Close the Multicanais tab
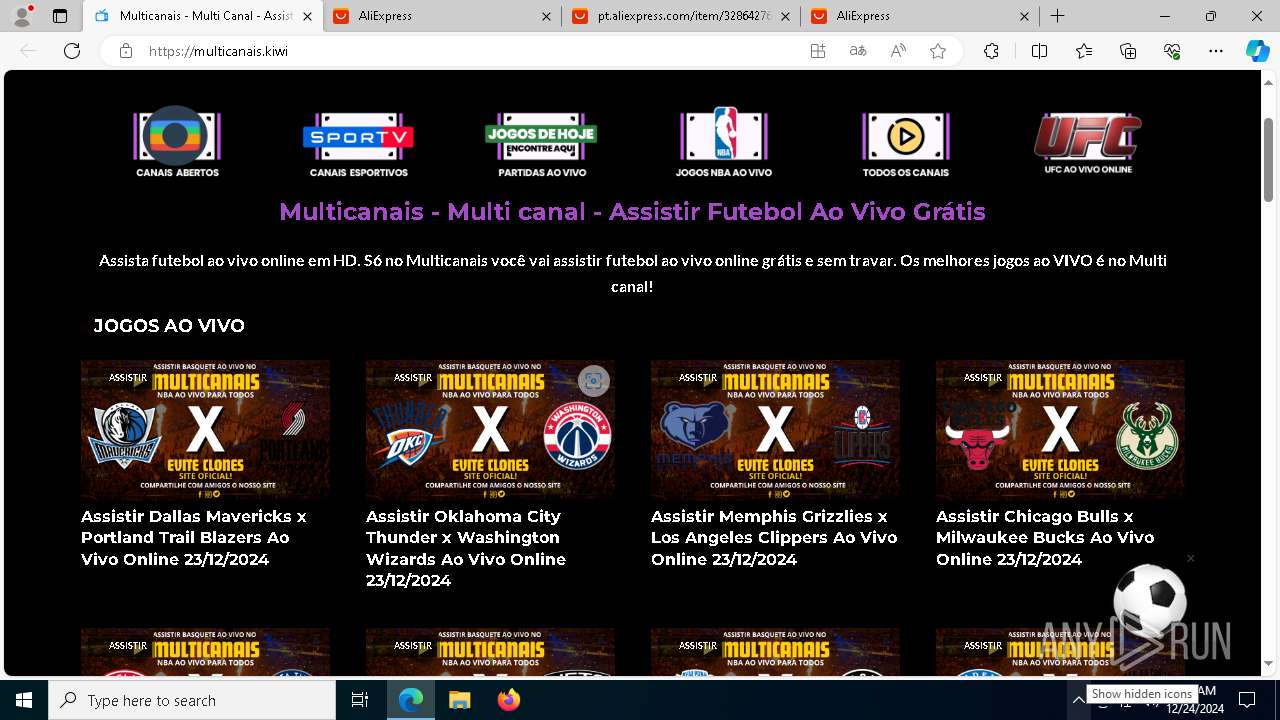The height and width of the screenshot is (720, 1280). click(307, 16)
